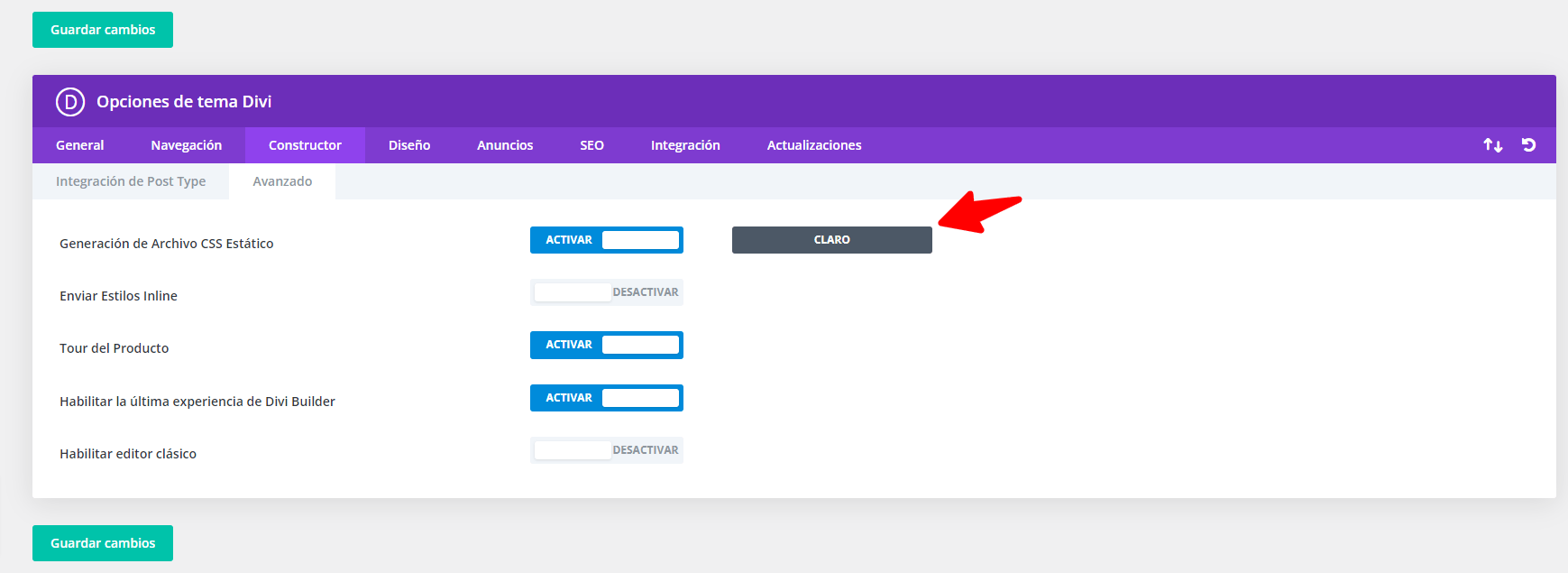The height and width of the screenshot is (573, 1568).
Task: Click the Divi logo icon in header
Action: click(x=70, y=102)
